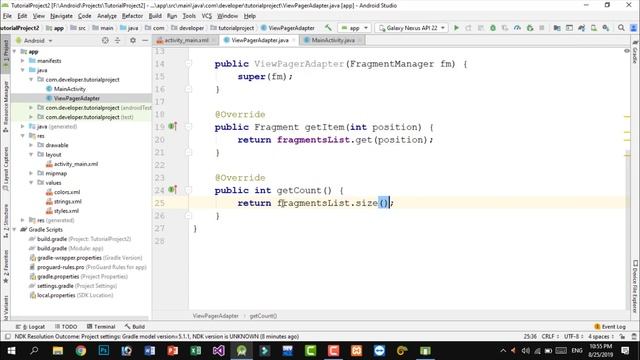Expand the mipmap folder
The image size is (640, 360).
click(31, 173)
